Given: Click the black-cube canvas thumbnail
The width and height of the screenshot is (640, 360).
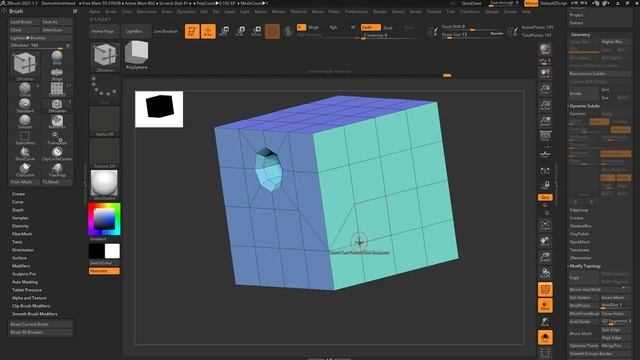Looking at the screenshot, I should coord(159,109).
